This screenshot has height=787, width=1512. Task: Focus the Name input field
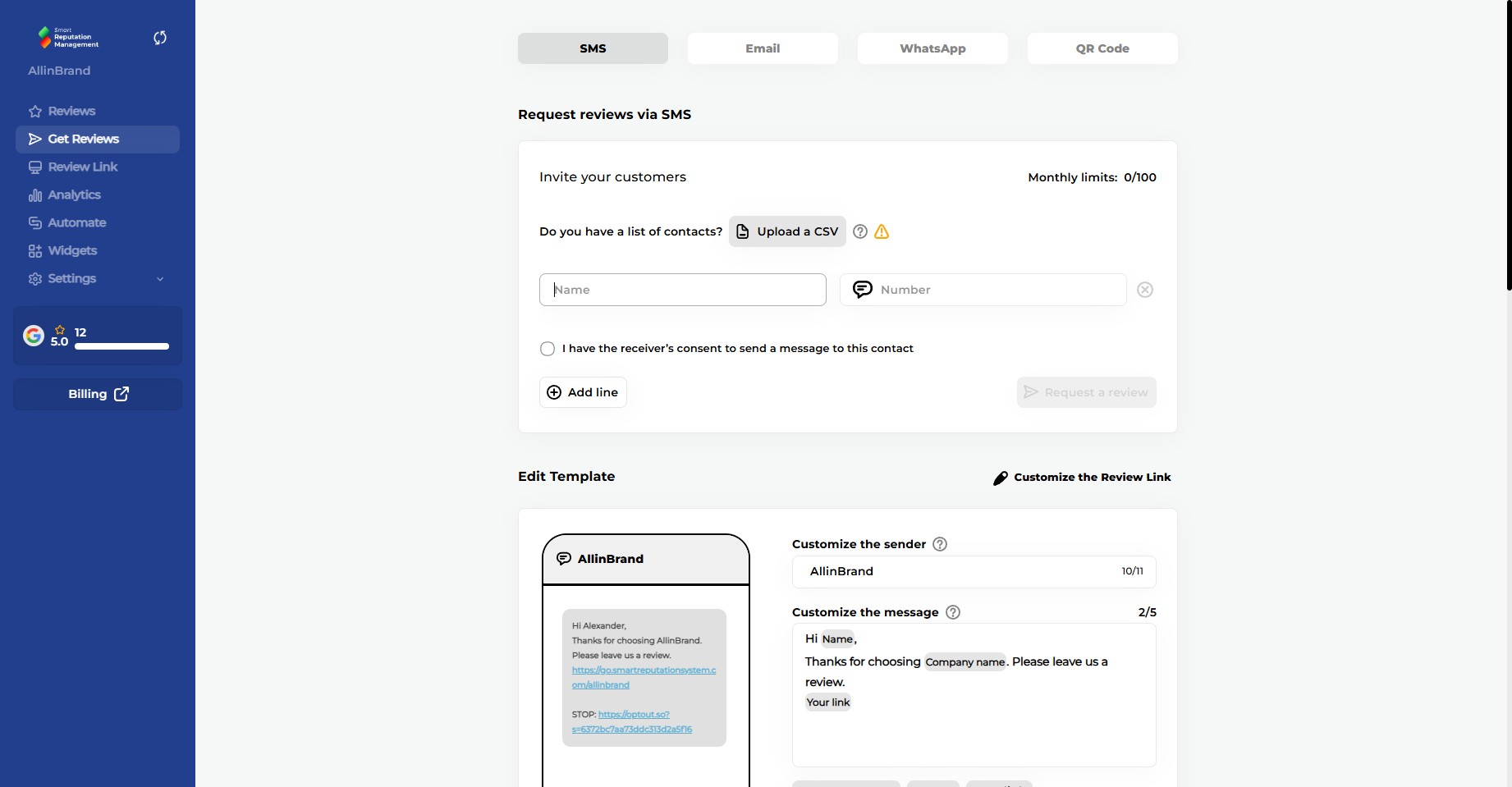coord(682,290)
